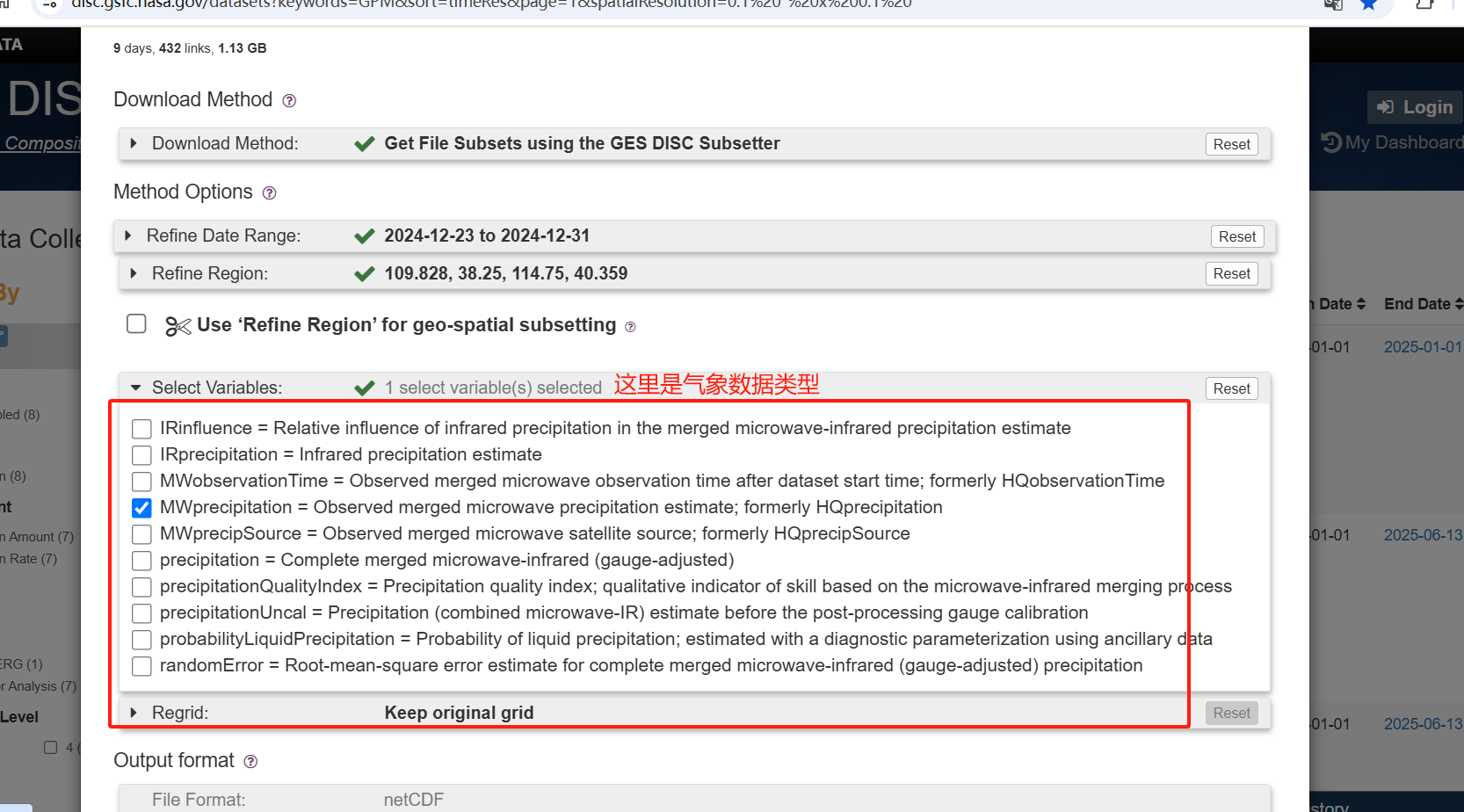Click 'Get File Subsets using the GES DISC Subsetter'
The height and width of the screenshot is (812, 1464).
pos(582,143)
